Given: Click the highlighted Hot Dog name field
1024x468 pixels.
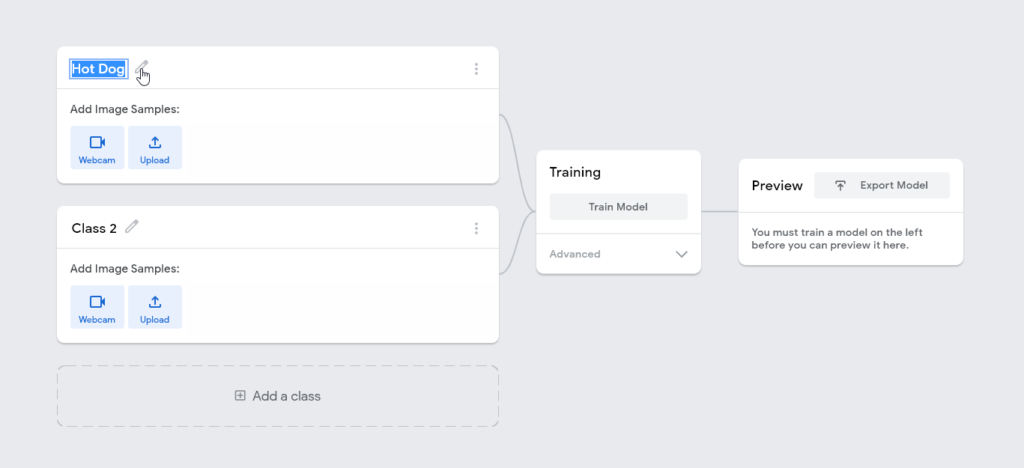Looking at the screenshot, I should point(99,69).
